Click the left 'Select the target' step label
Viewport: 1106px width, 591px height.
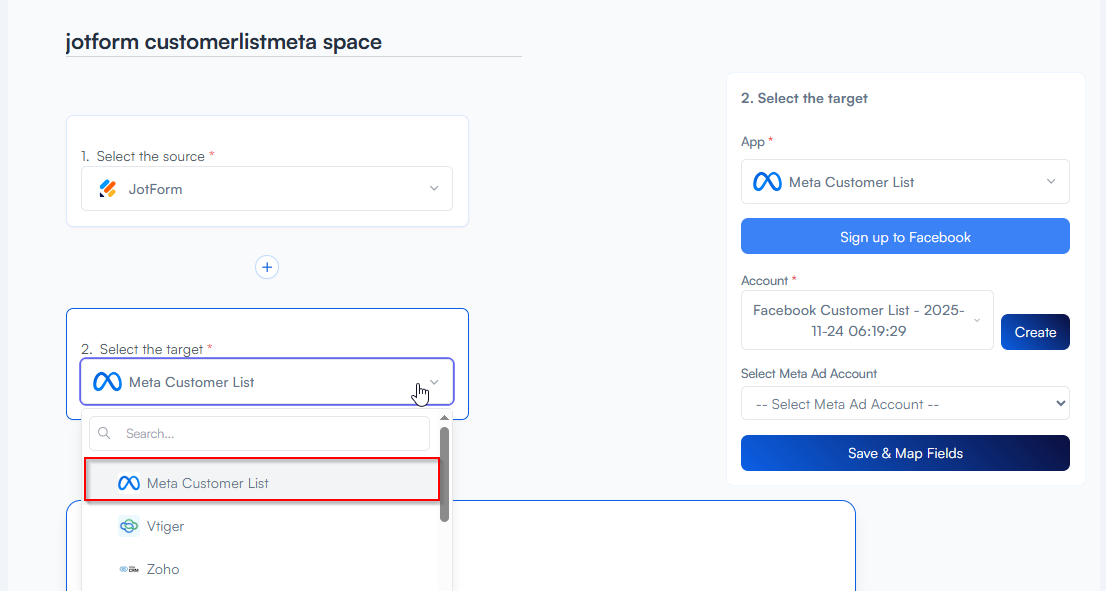[150, 349]
